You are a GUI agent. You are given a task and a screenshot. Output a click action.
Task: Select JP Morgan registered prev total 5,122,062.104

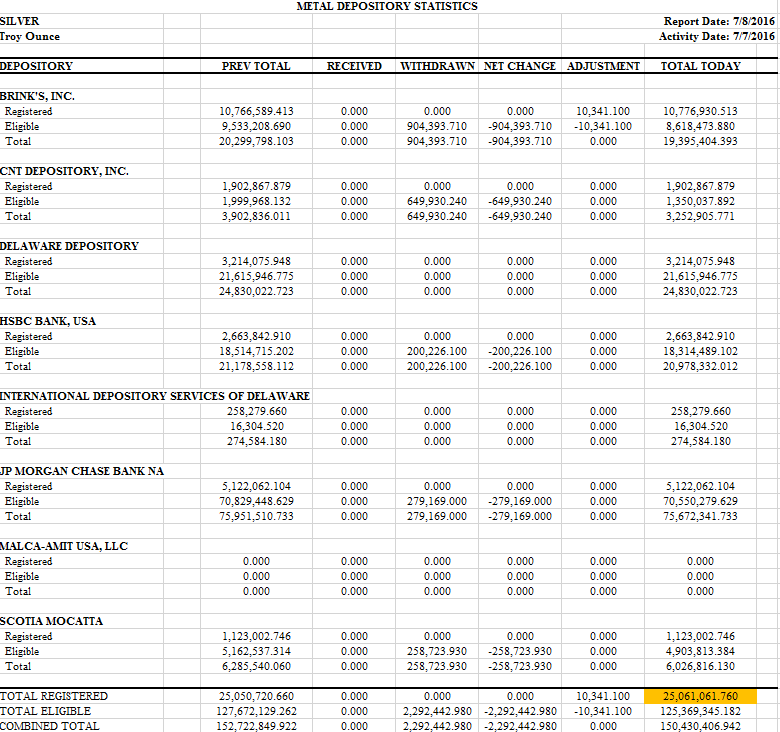(x=256, y=486)
